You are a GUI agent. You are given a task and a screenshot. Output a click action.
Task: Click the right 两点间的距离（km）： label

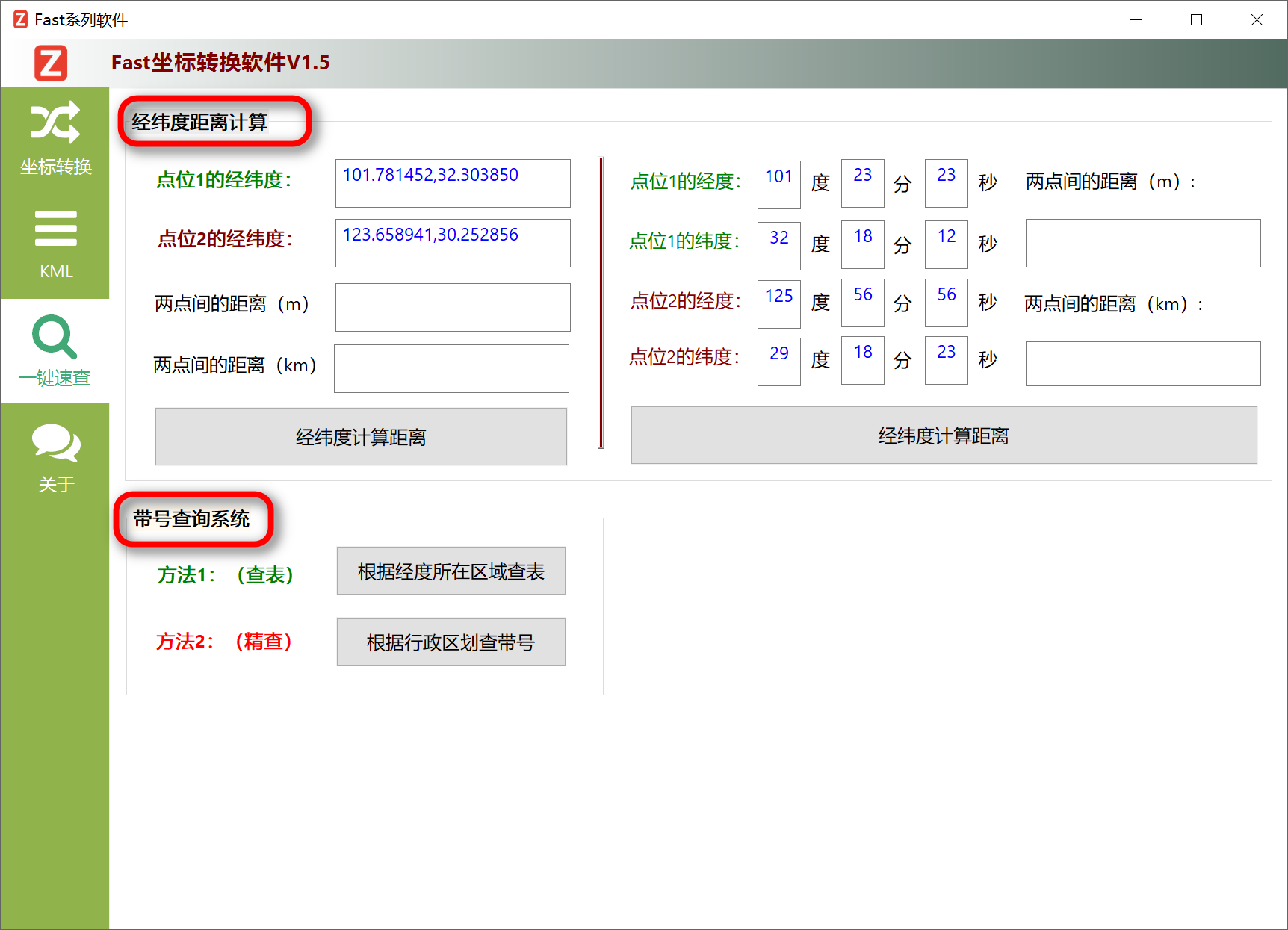click(1115, 303)
